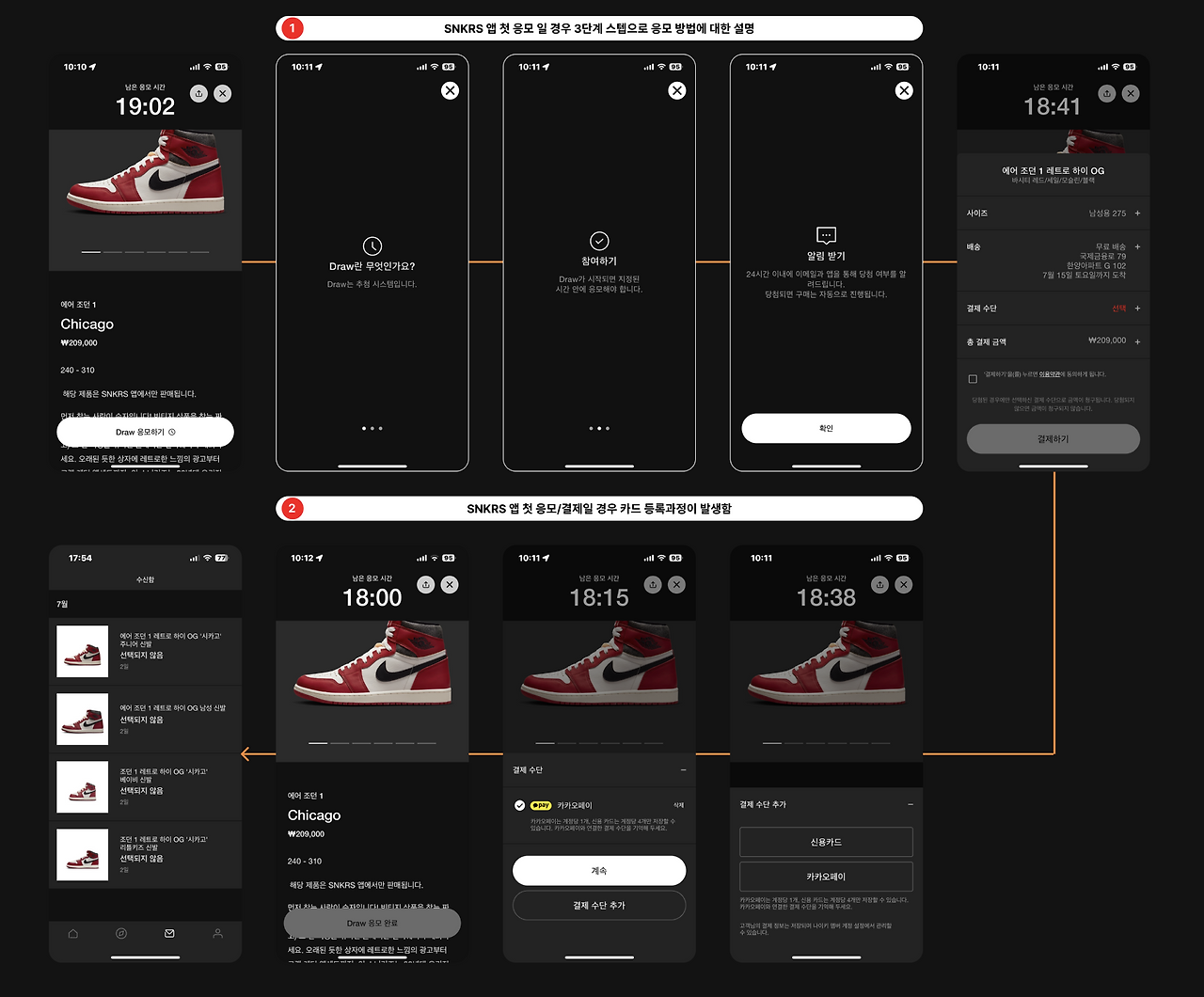The height and width of the screenshot is (997, 1204).
Task: Click the '수신함' header title
Action: (x=145, y=580)
